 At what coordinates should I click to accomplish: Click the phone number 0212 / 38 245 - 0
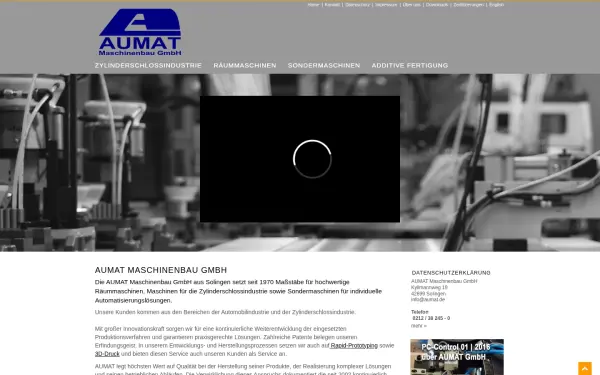click(x=431, y=318)
